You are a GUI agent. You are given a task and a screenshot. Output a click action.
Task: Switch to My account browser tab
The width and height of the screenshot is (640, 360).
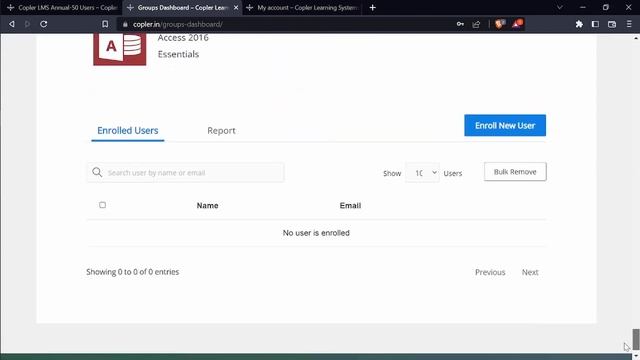[x=302, y=7]
